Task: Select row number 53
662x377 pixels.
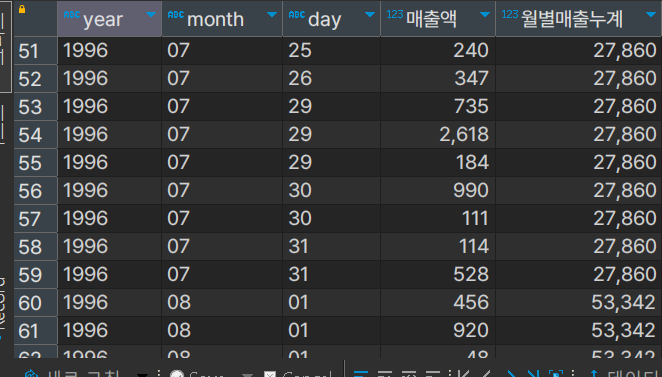Action: point(35,106)
